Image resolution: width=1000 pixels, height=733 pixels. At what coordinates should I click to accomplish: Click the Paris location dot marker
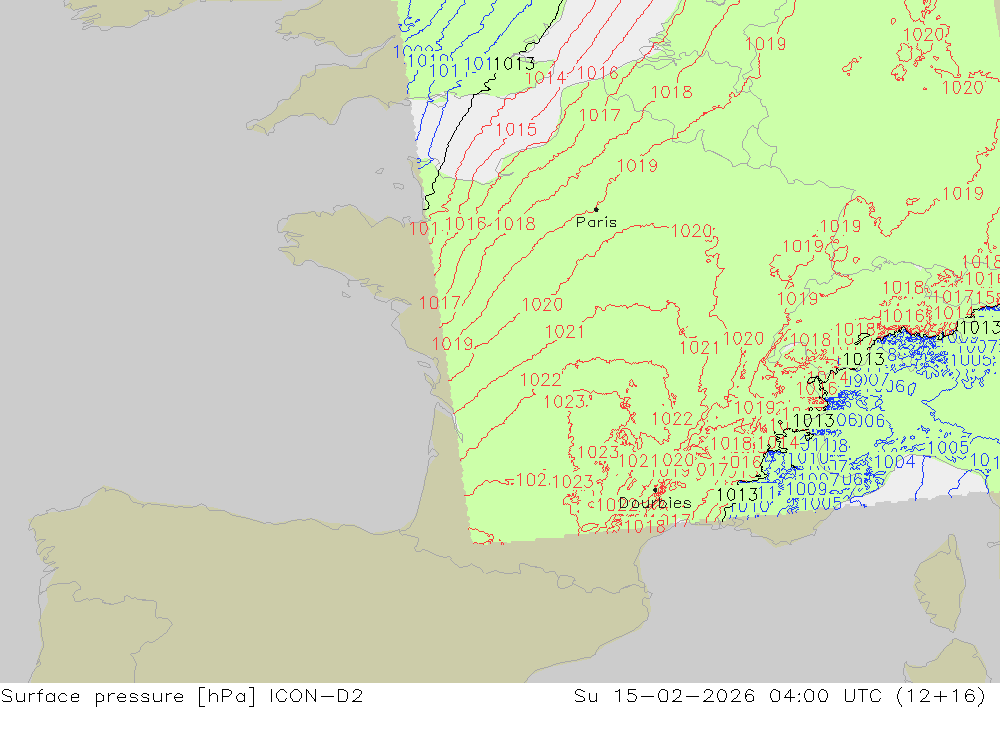point(596,209)
